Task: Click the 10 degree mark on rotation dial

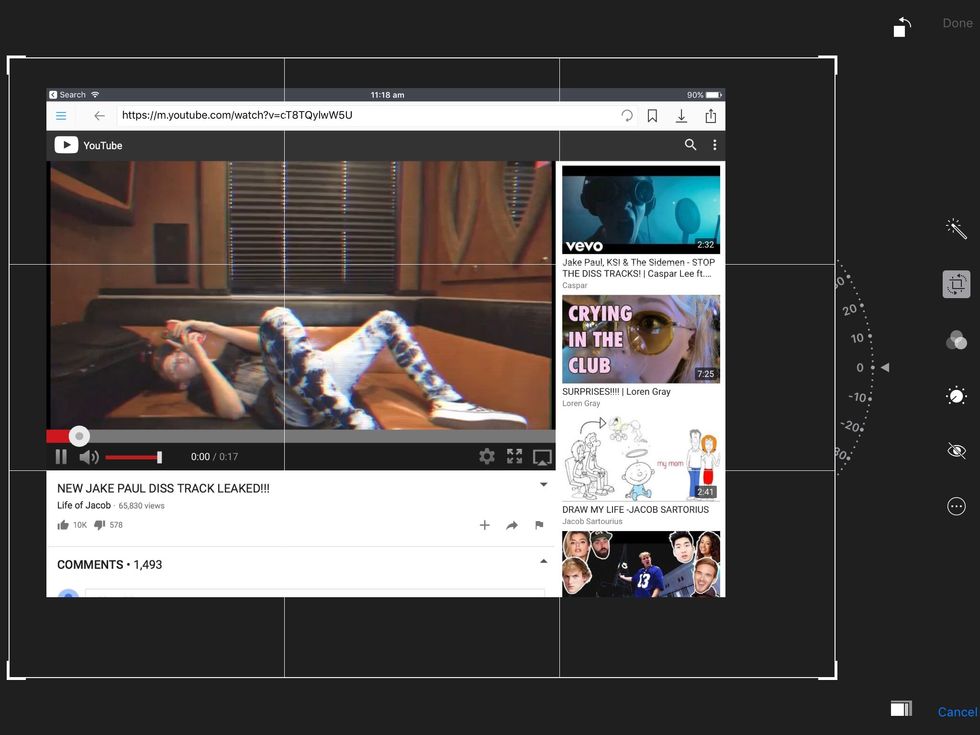Action: 857,338
